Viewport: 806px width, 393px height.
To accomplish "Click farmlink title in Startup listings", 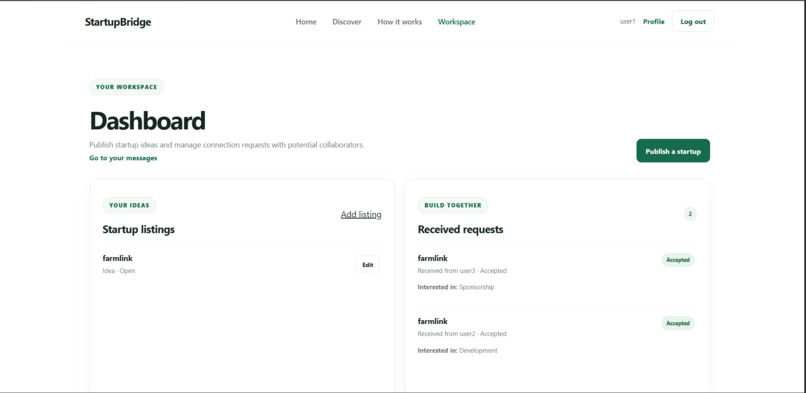I will [x=118, y=258].
